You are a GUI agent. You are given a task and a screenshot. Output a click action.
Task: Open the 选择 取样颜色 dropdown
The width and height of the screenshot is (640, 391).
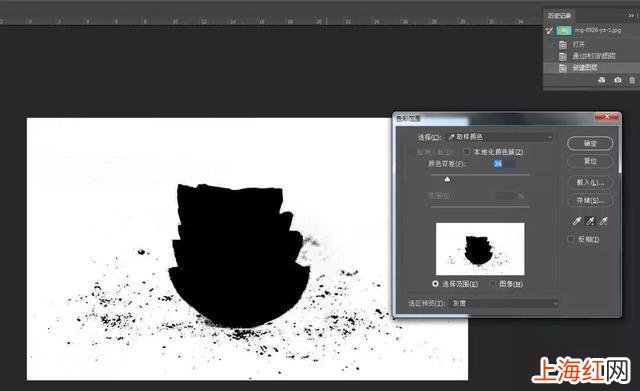coord(500,137)
